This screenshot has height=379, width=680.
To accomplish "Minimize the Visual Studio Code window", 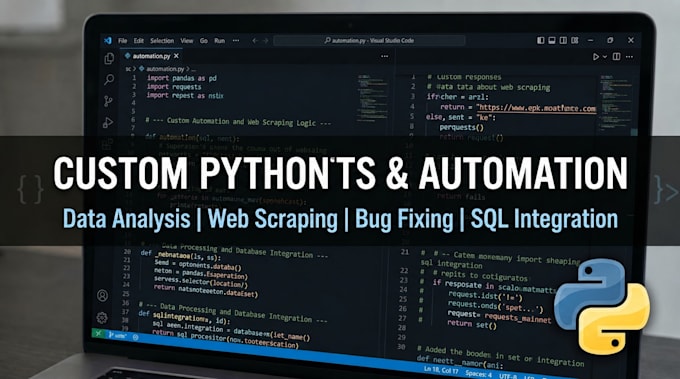I will (x=590, y=40).
